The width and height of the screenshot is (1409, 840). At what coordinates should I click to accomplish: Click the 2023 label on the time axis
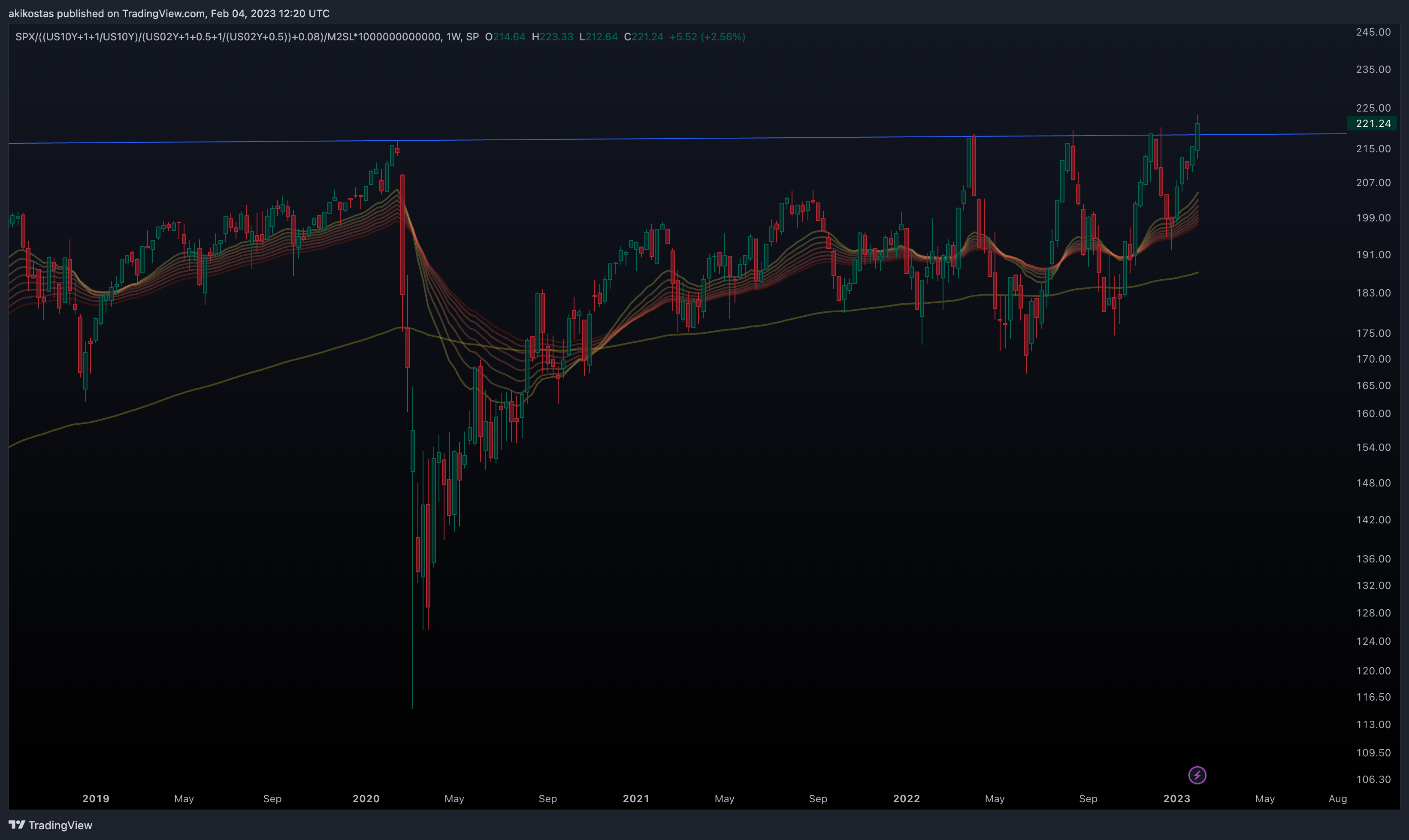click(1176, 799)
